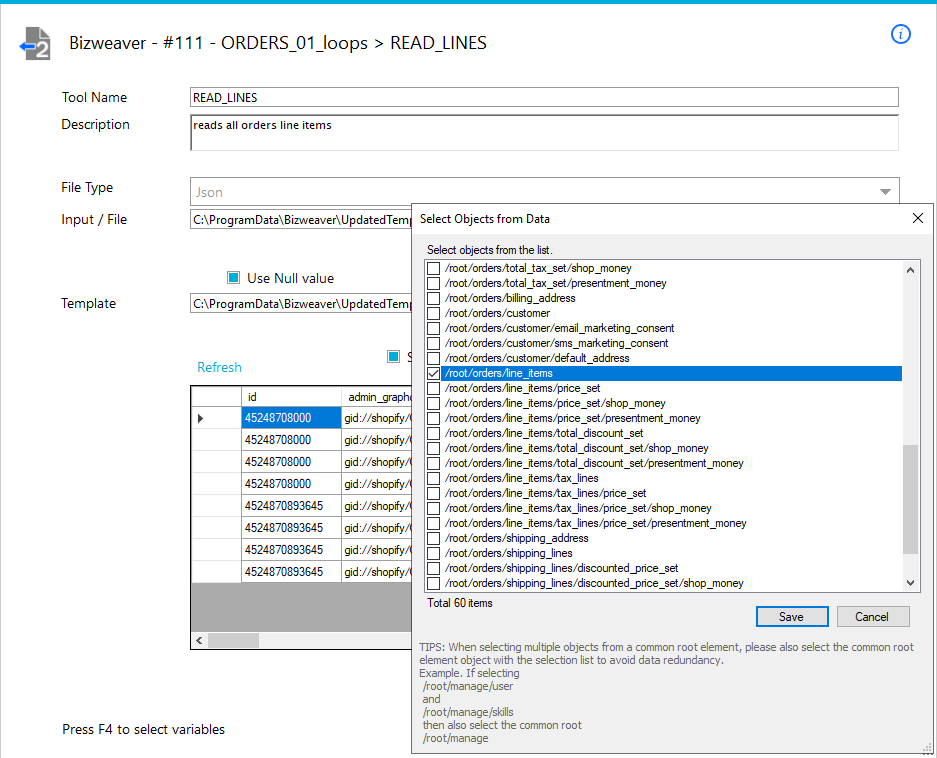Click the Refresh link

(219, 367)
